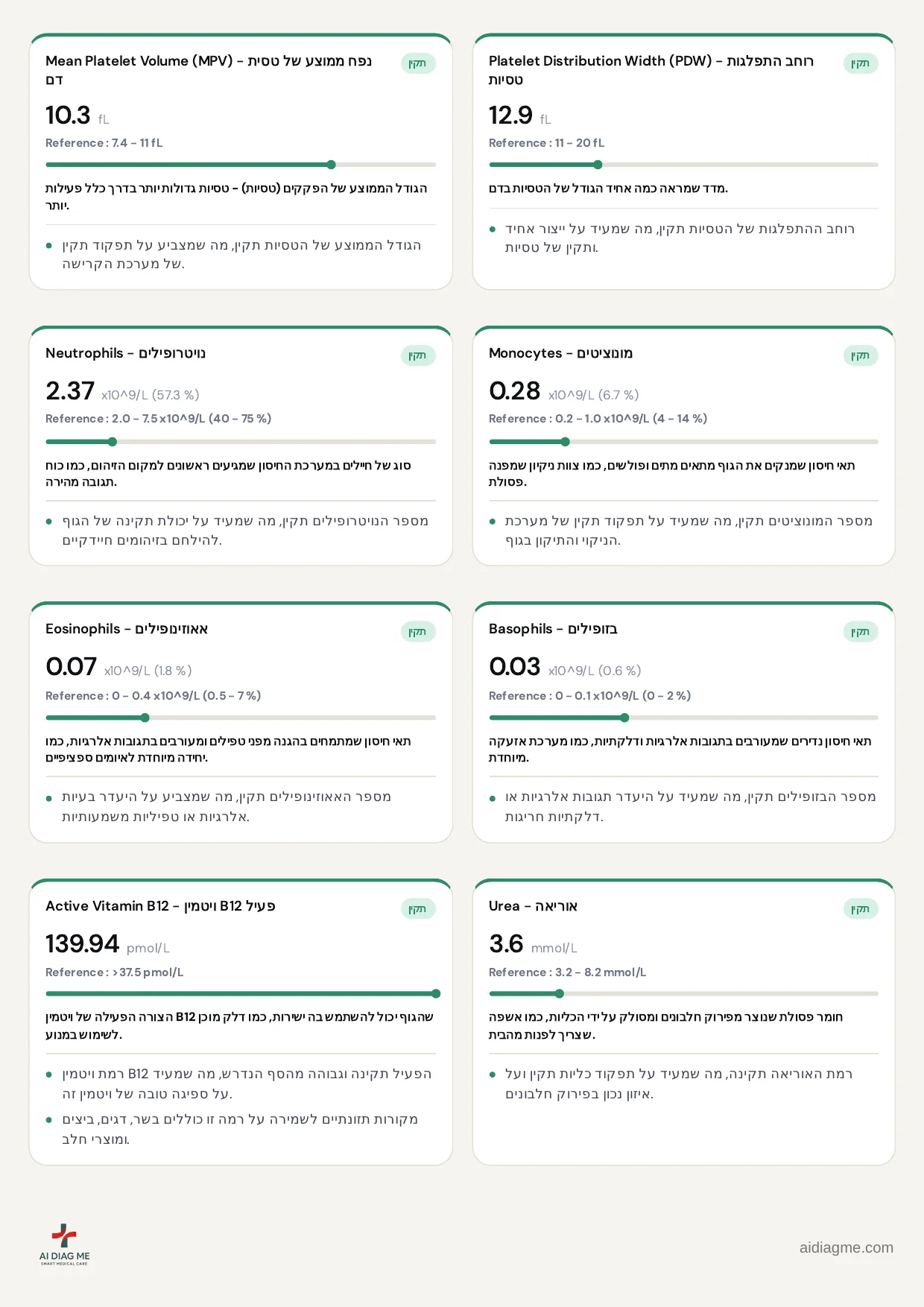Click the status badge on MPV card
This screenshot has width=924, height=1307.
418,63
